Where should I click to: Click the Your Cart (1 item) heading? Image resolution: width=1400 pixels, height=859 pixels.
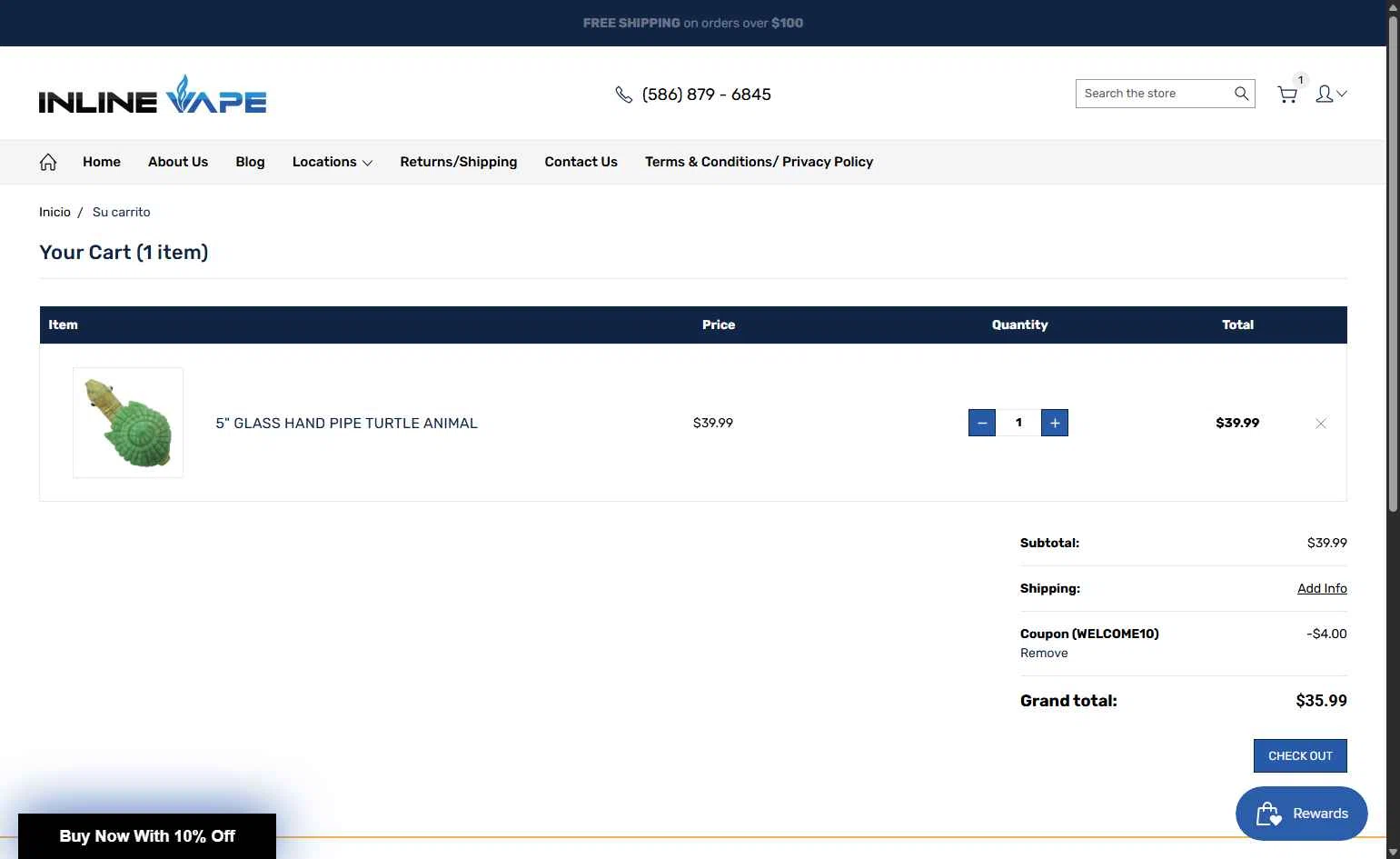(x=124, y=253)
